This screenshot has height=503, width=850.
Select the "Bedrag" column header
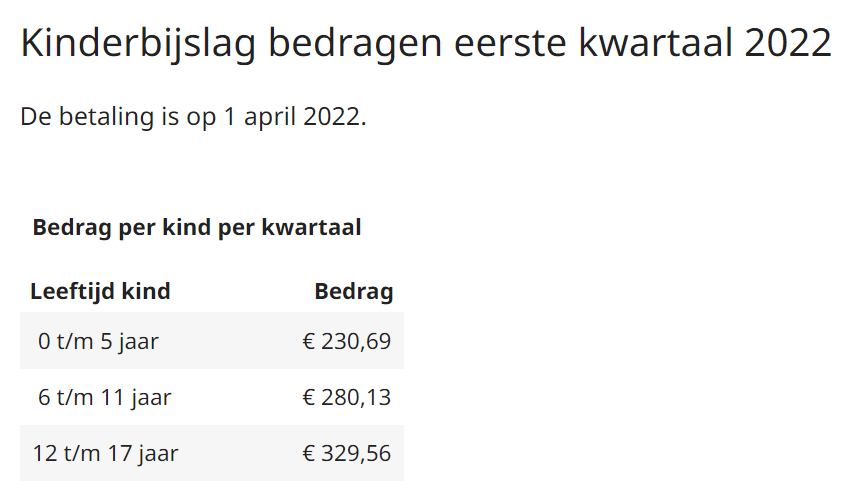(x=354, y=292)
